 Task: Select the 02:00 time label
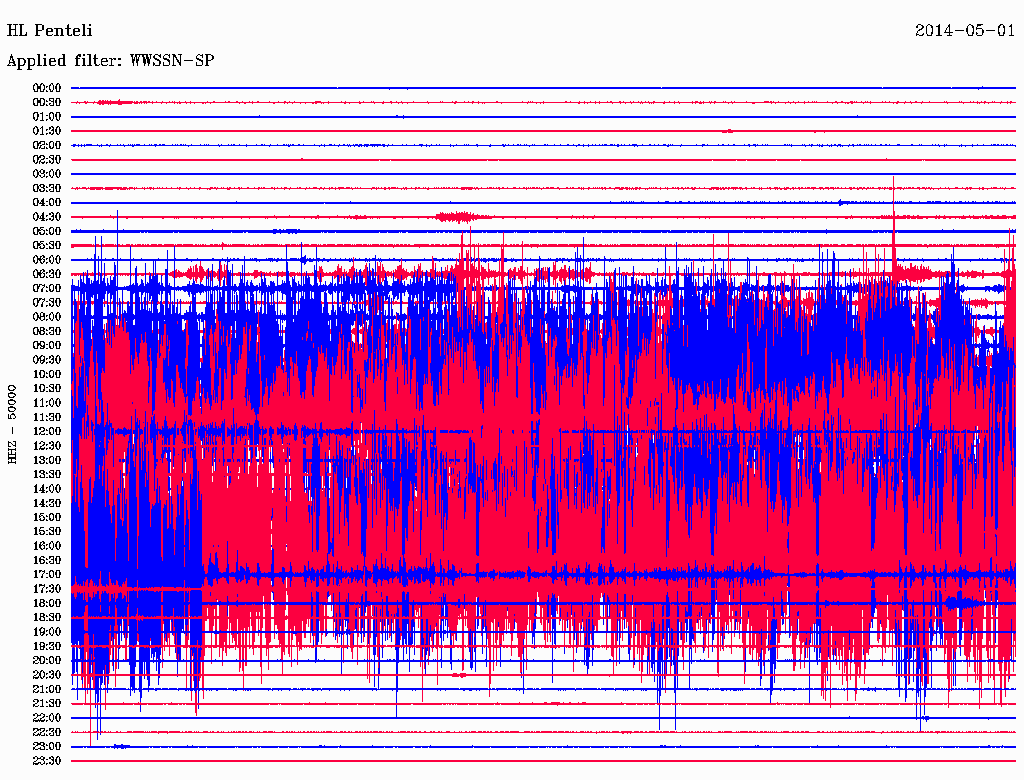click(x=47, y=145)
